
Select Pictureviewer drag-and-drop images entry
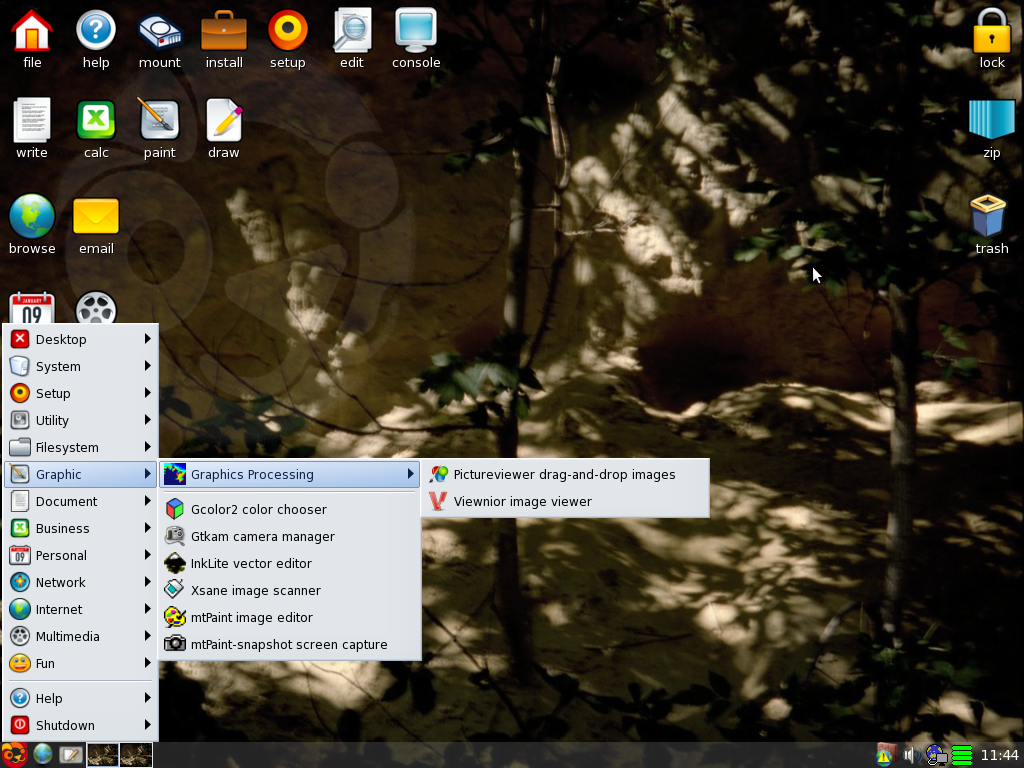click(x=564, y=474)
